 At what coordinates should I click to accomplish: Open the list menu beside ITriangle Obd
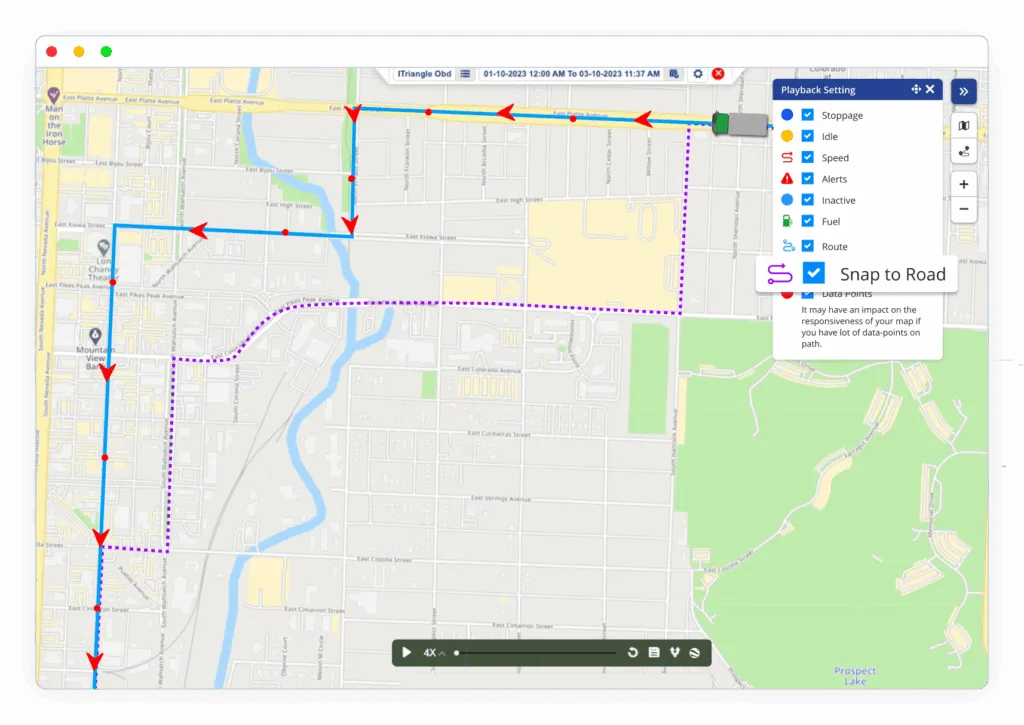pos(466,74)
